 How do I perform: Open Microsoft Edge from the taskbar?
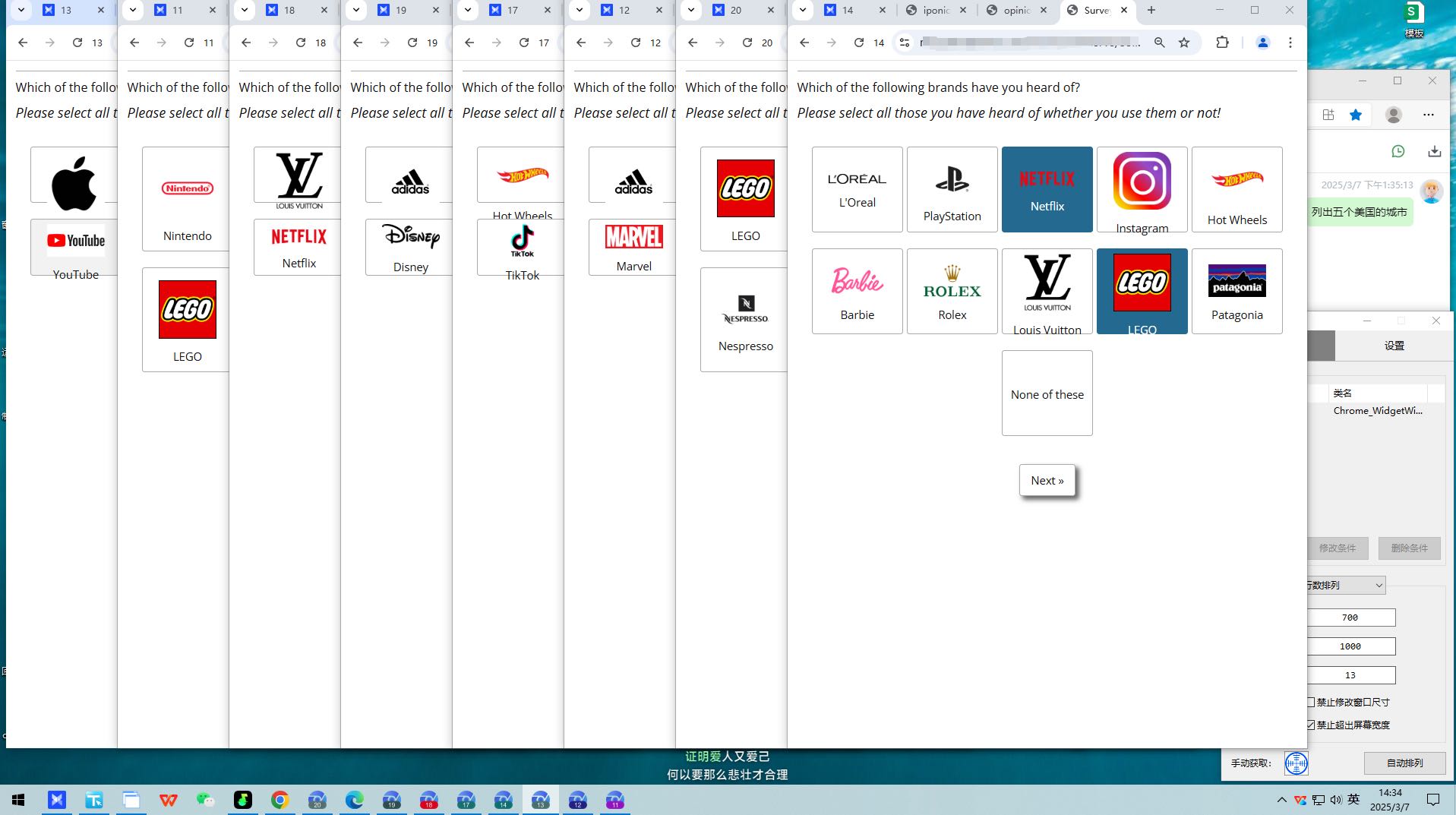(x=354, y=800)
